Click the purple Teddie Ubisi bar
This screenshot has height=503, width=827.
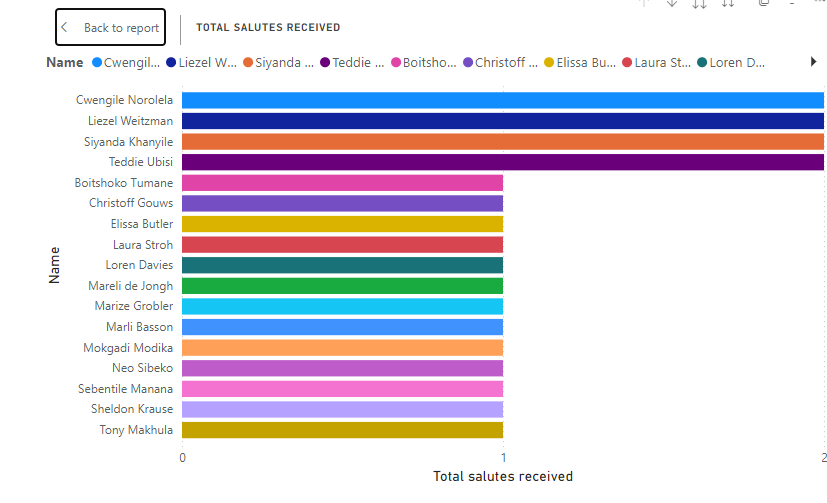[502, 162]
